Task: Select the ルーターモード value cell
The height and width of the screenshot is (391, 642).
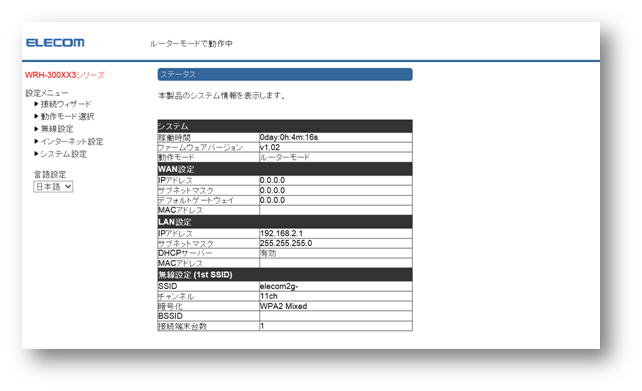Action: pos(336,157)
